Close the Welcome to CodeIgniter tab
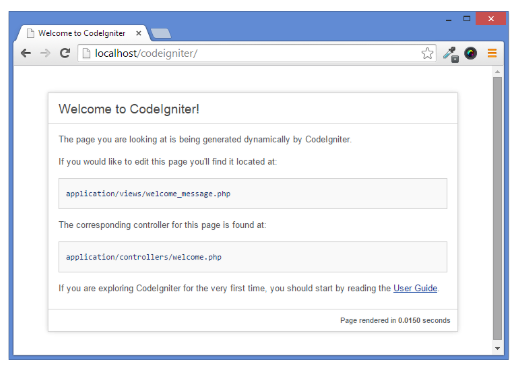The width and height of the screenshot is (520, 370). 139,33
